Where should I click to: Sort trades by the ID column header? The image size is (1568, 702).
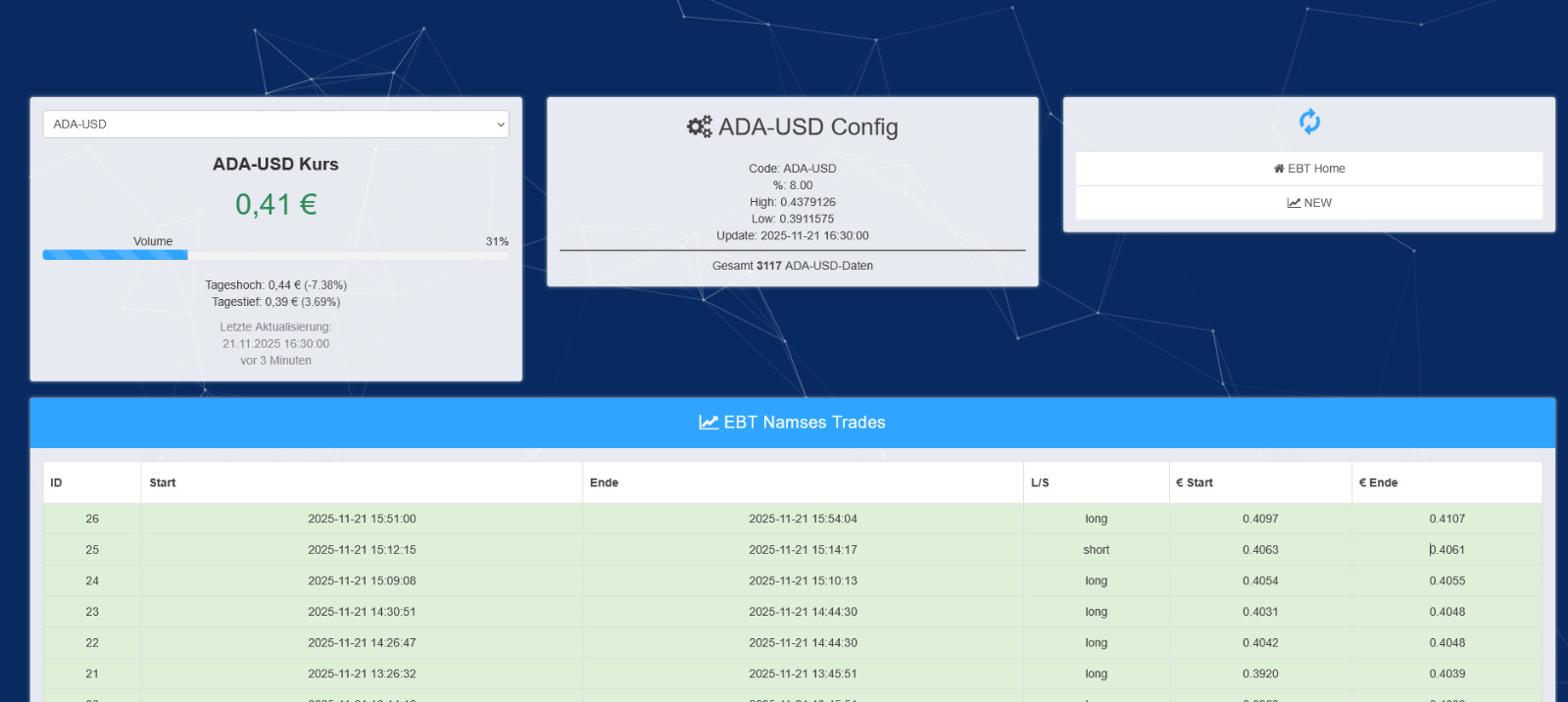click(57, 482)
